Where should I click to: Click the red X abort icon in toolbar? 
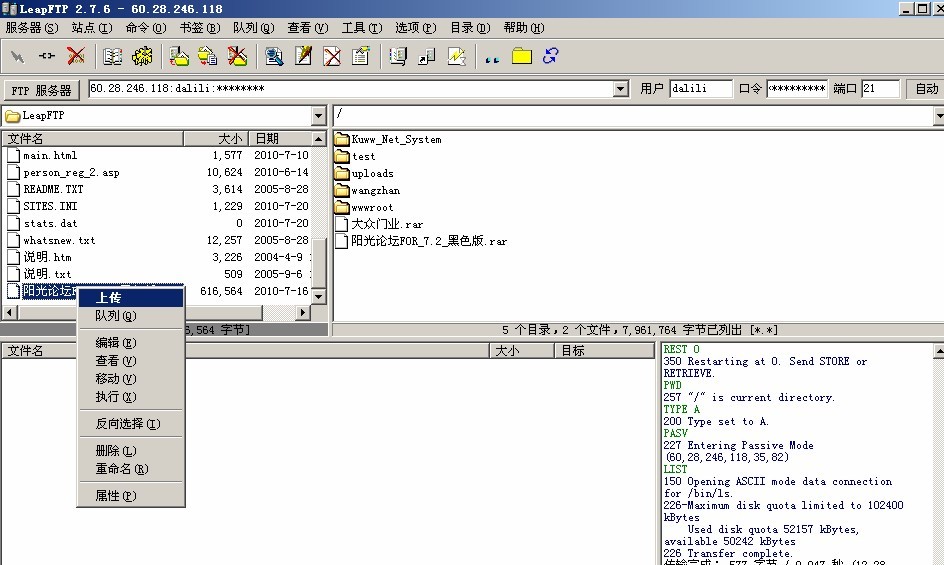pos(76,56)
